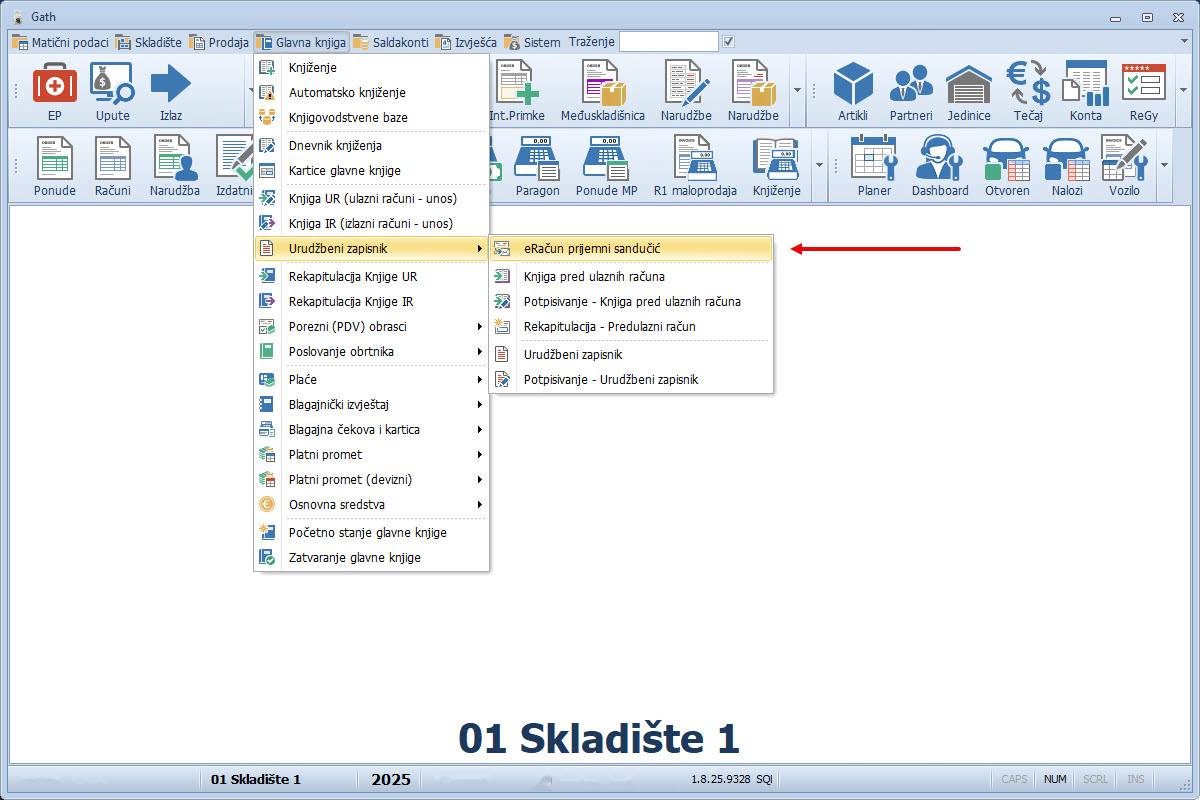
Task: Choose Knjiga pred ulaznih računa
Action: 594,277
